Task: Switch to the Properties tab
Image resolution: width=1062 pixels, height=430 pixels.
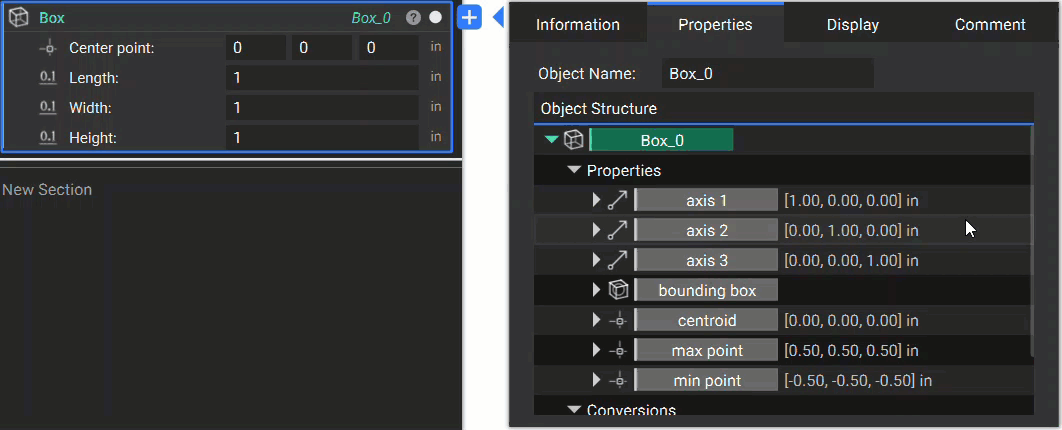Action: pyautogui.click(x=715, y=23)
